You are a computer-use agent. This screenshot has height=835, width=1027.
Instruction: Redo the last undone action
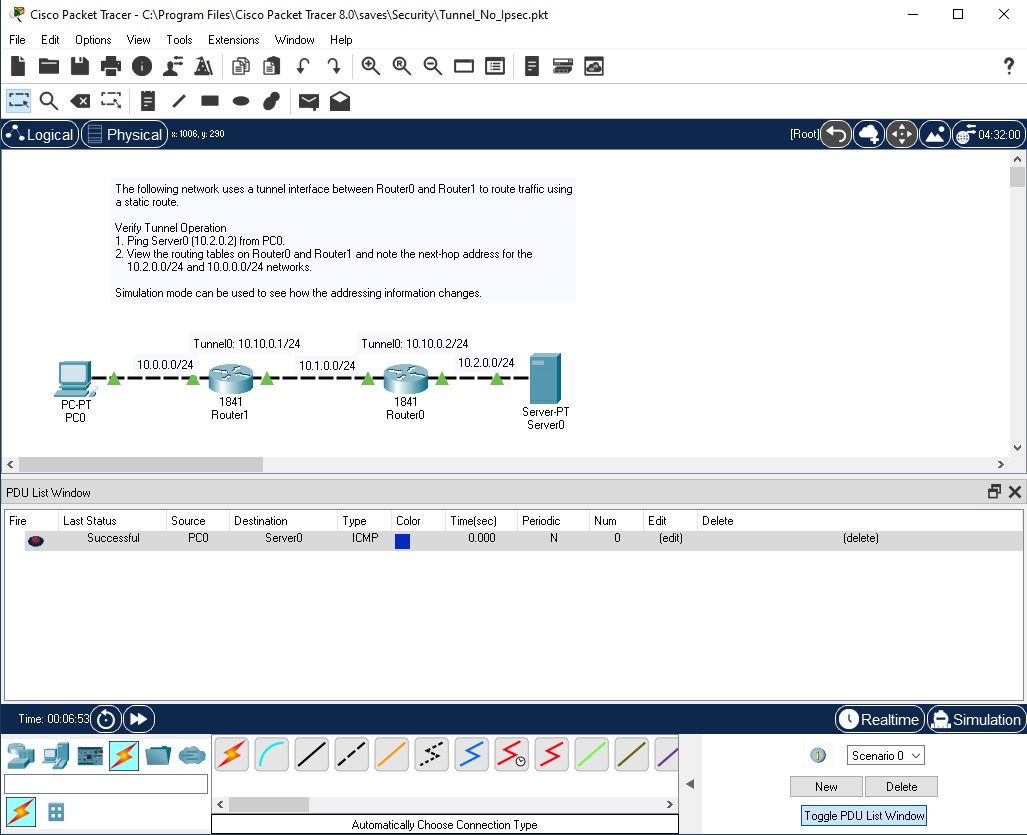(333, 66)
